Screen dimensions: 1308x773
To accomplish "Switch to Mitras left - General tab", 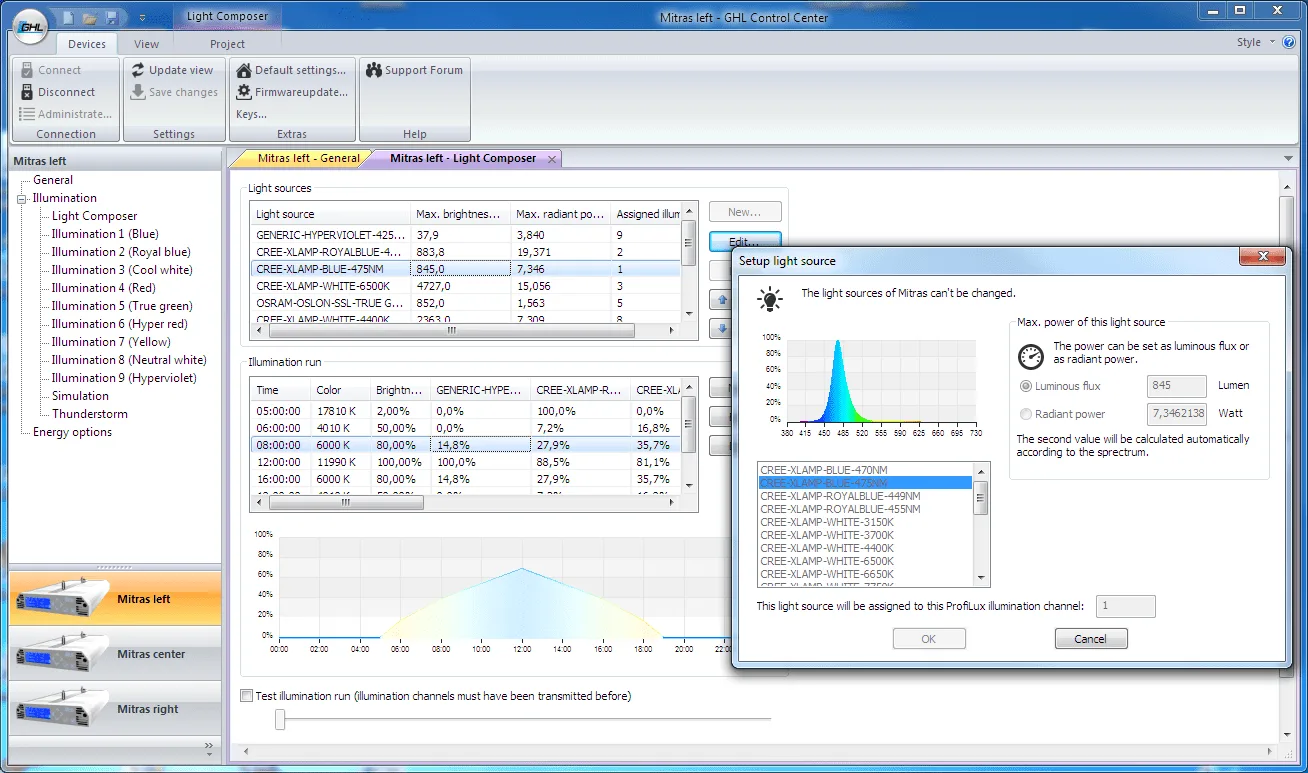I will click(x=308, y=158).
